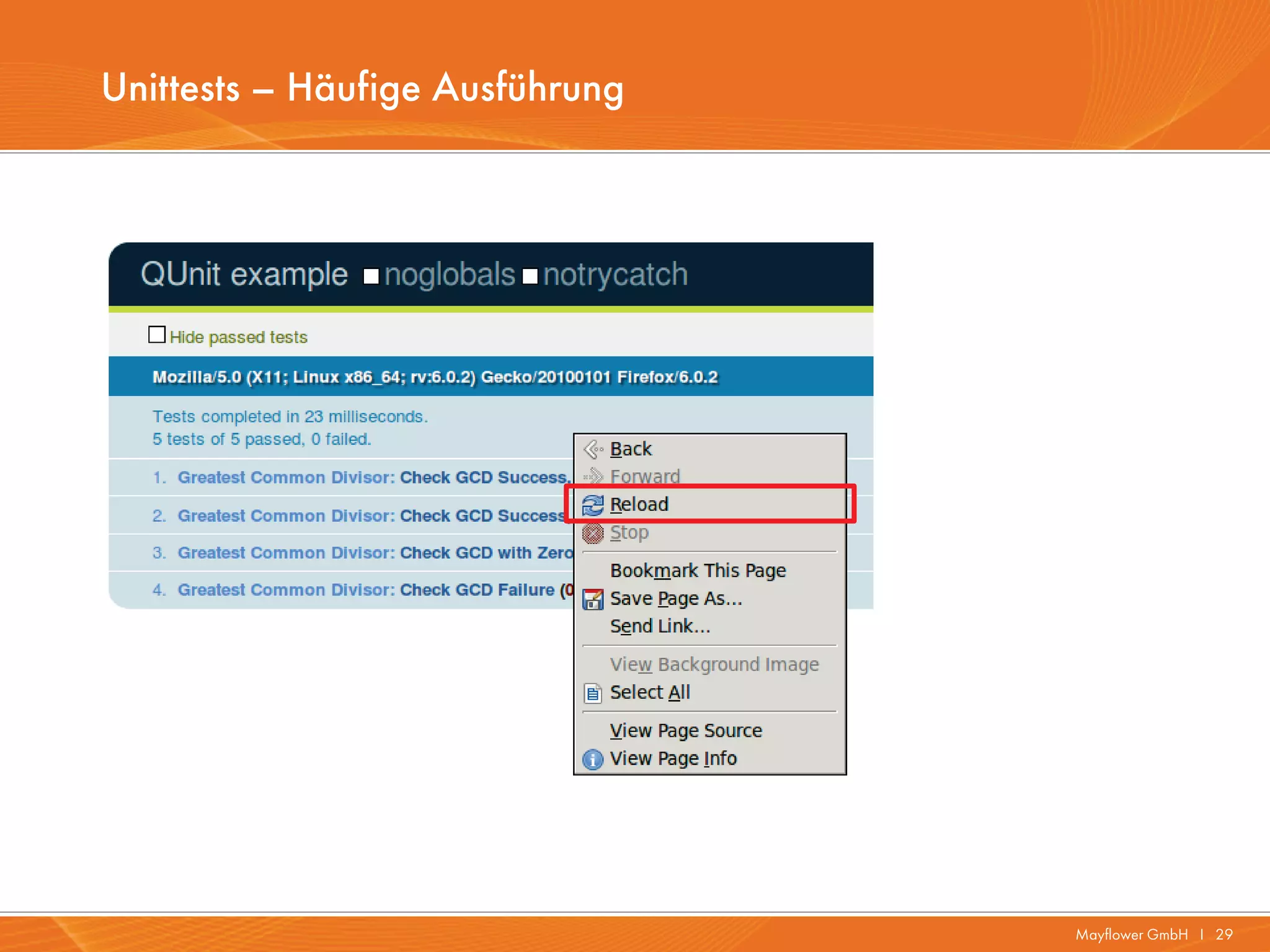Click '5 tests of 5 passed, 0 failed.'
This screenshot has width=1270, height=952.
pyautogui.click(x=262, y=439)
